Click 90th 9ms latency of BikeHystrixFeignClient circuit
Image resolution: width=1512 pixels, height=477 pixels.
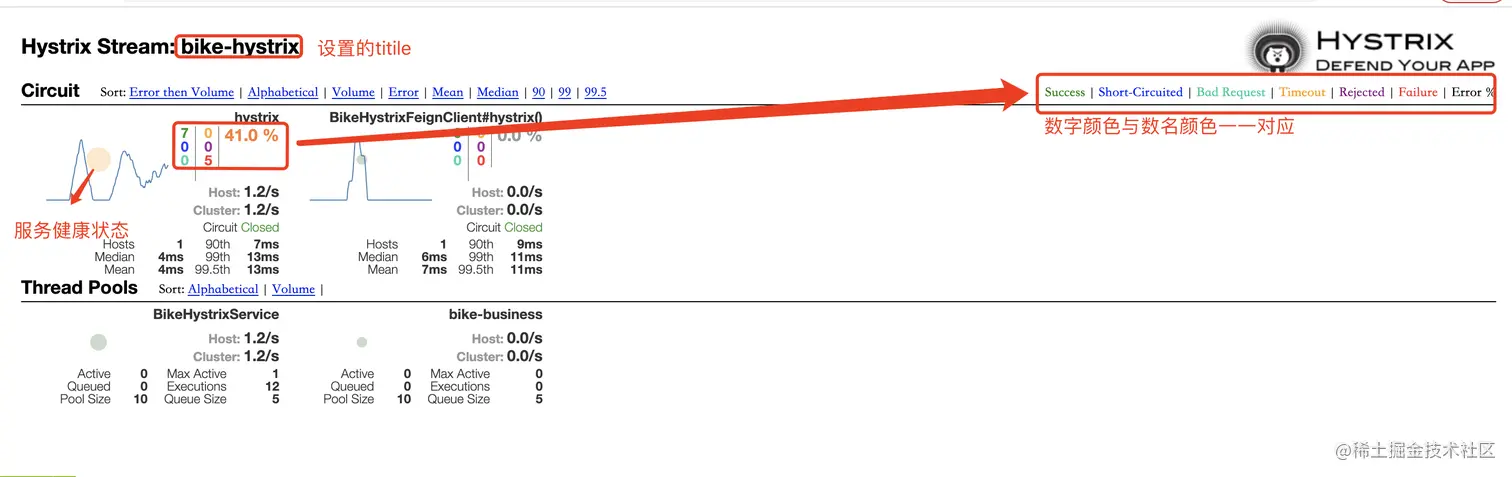coord(530,244)
